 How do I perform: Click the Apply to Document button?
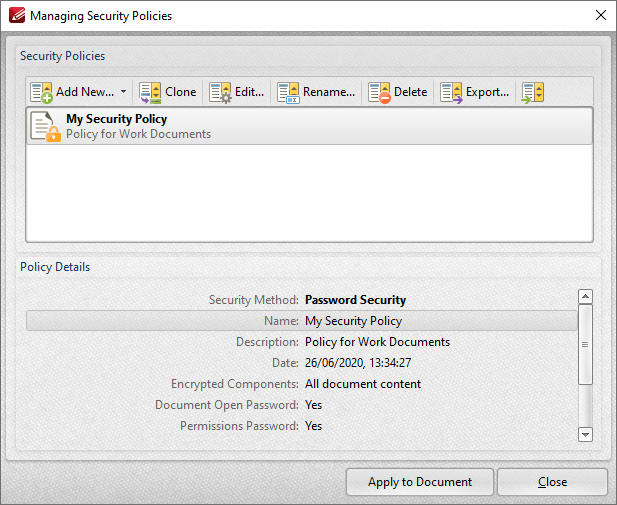pyautogui.click(x=419, y=482)
